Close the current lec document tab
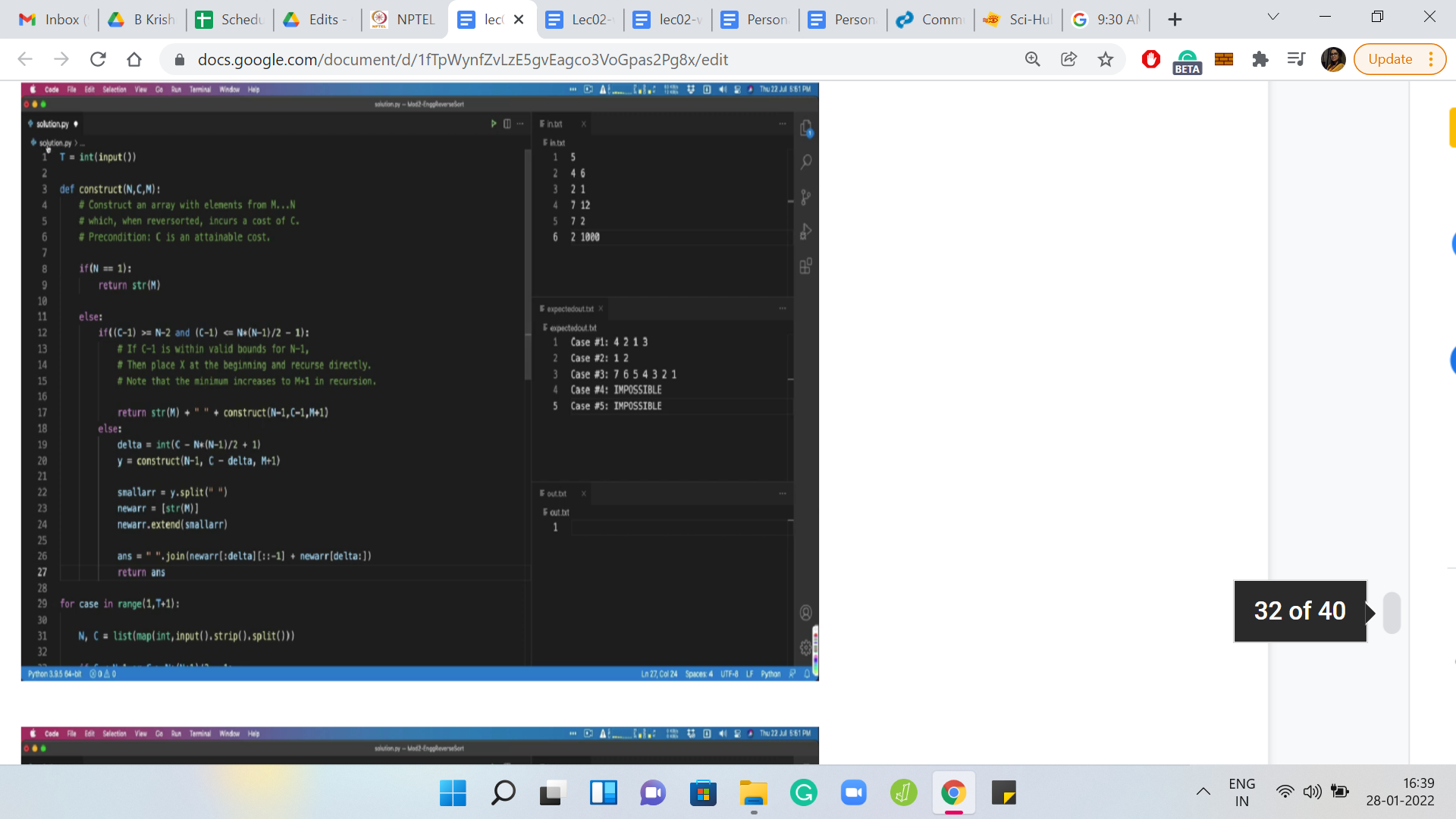 (519, 20)
